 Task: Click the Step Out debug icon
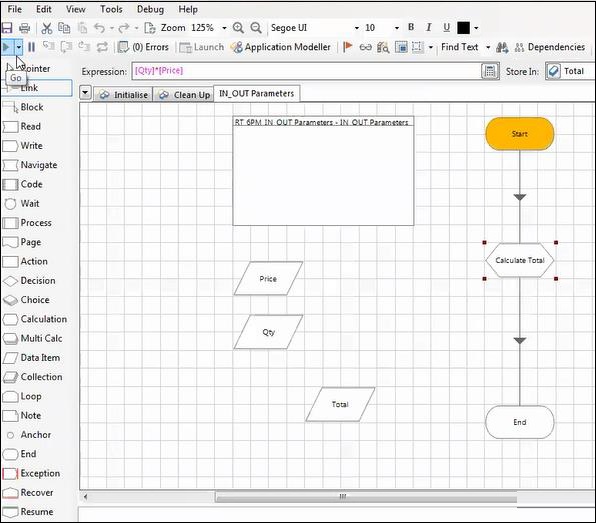click(84, 47)
